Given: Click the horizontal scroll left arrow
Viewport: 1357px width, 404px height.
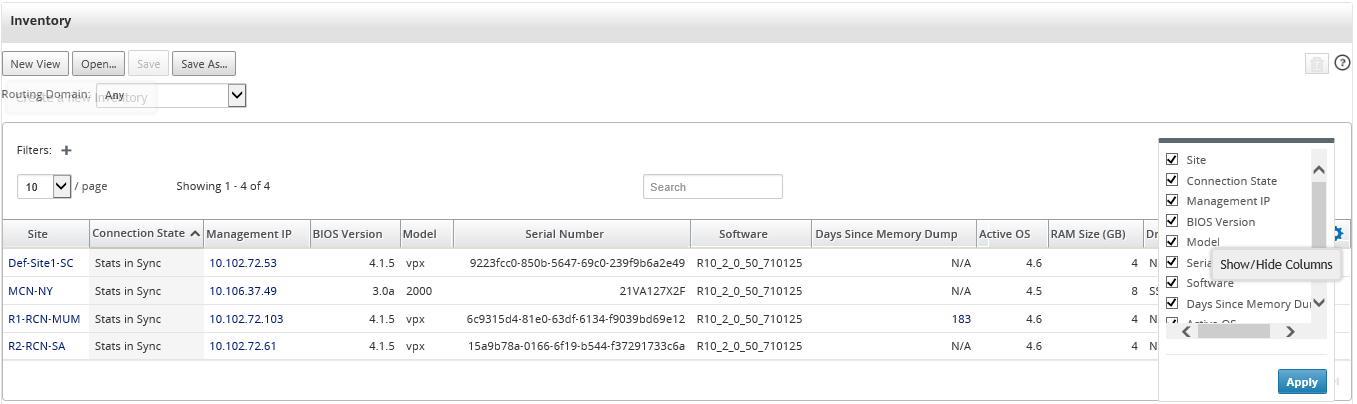Looking at the screenshot, I should 1185,331.
